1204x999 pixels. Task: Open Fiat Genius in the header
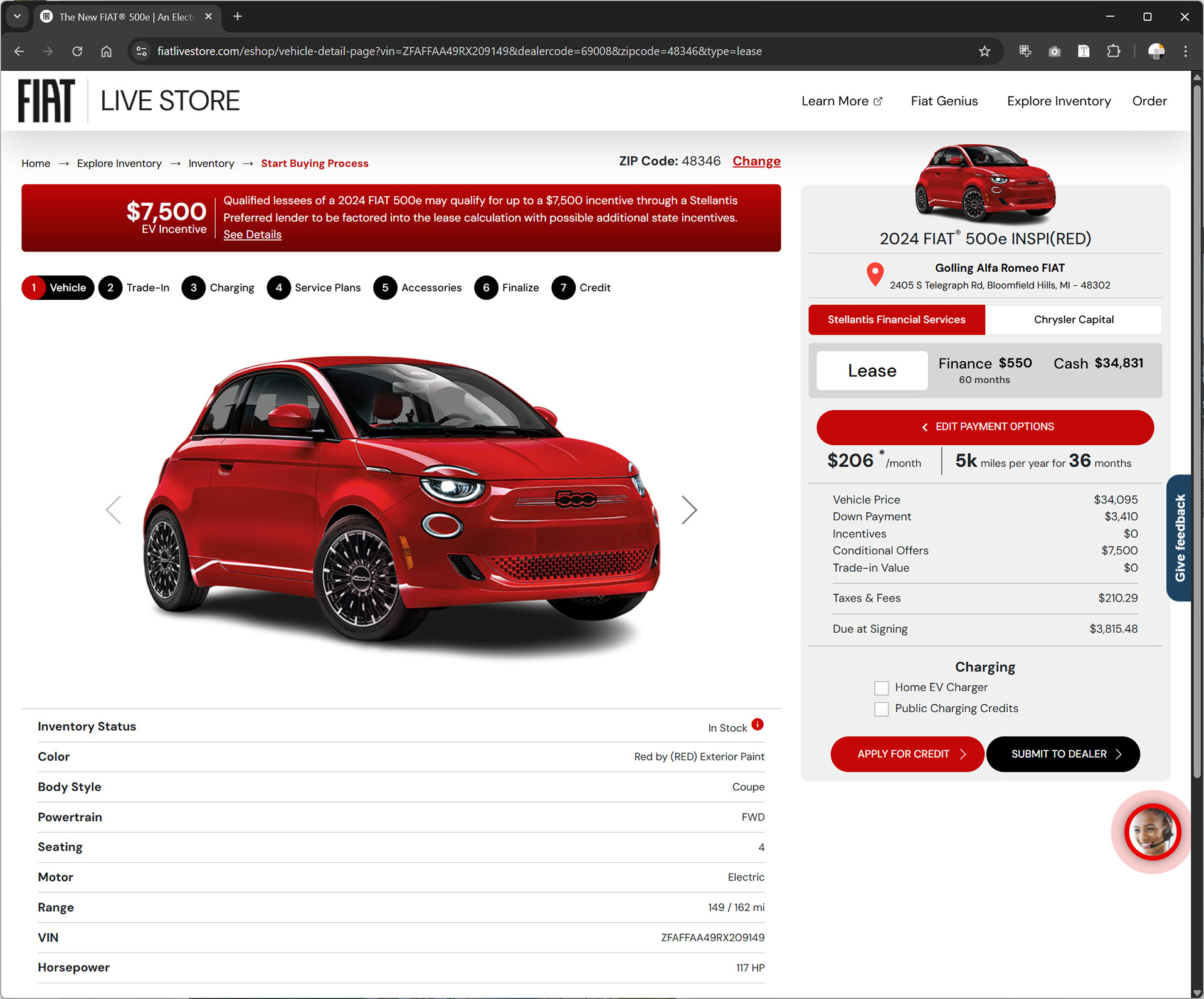point(944,101)
